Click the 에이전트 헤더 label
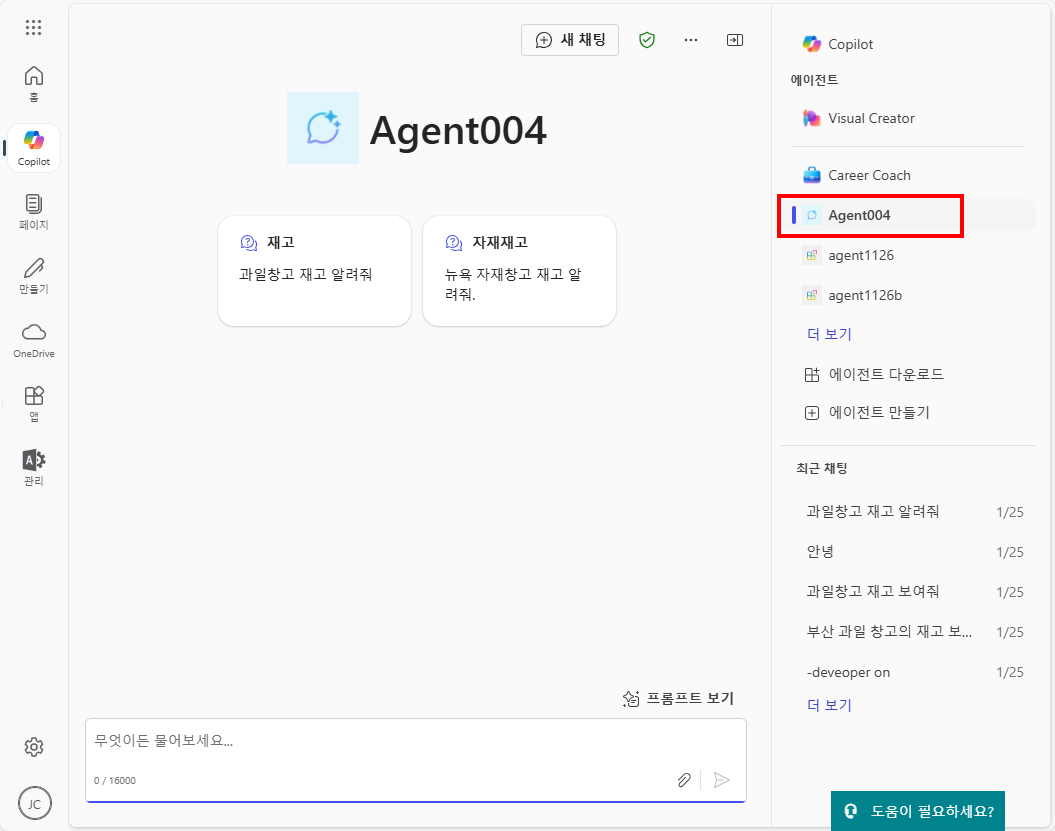 pos(814,80)
